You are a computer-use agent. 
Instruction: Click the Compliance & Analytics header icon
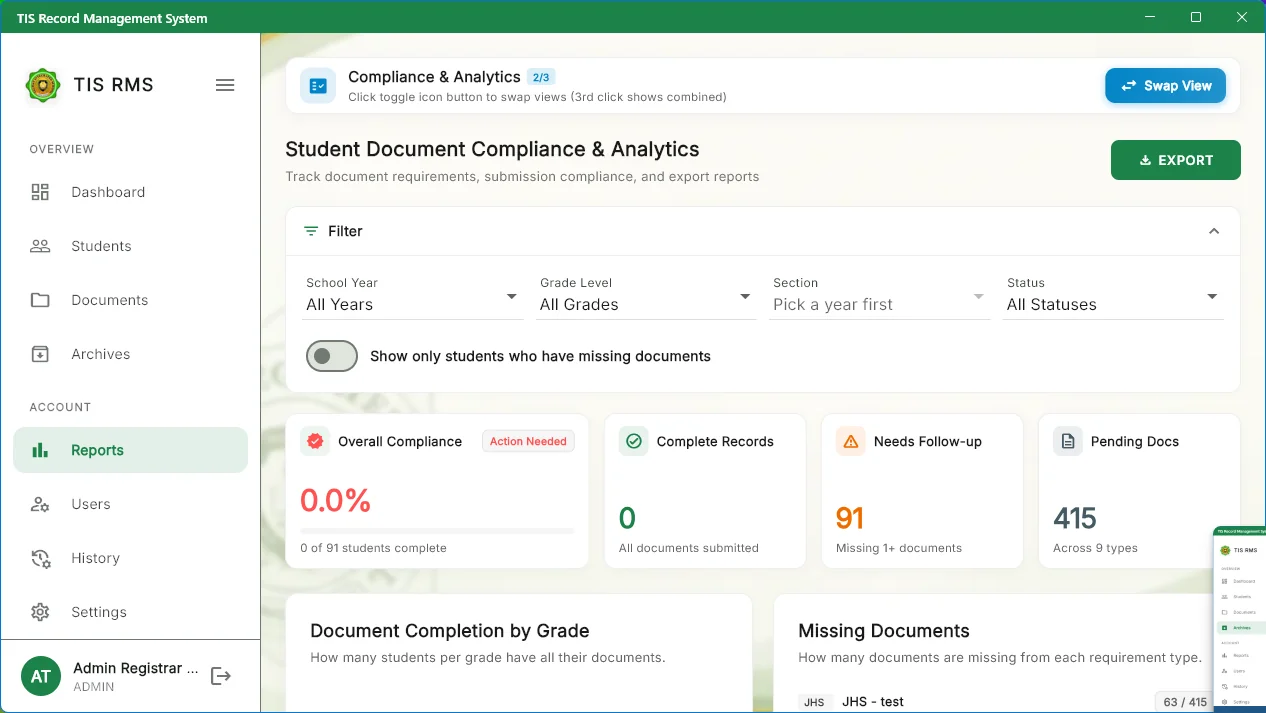click(318, 86)
